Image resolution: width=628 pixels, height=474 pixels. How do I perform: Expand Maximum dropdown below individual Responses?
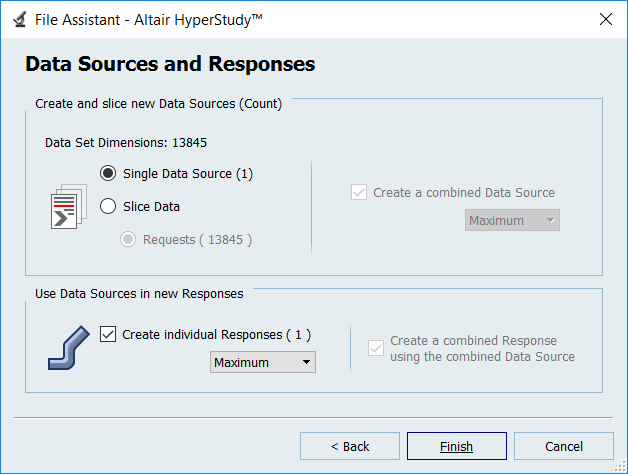point(263,362)
